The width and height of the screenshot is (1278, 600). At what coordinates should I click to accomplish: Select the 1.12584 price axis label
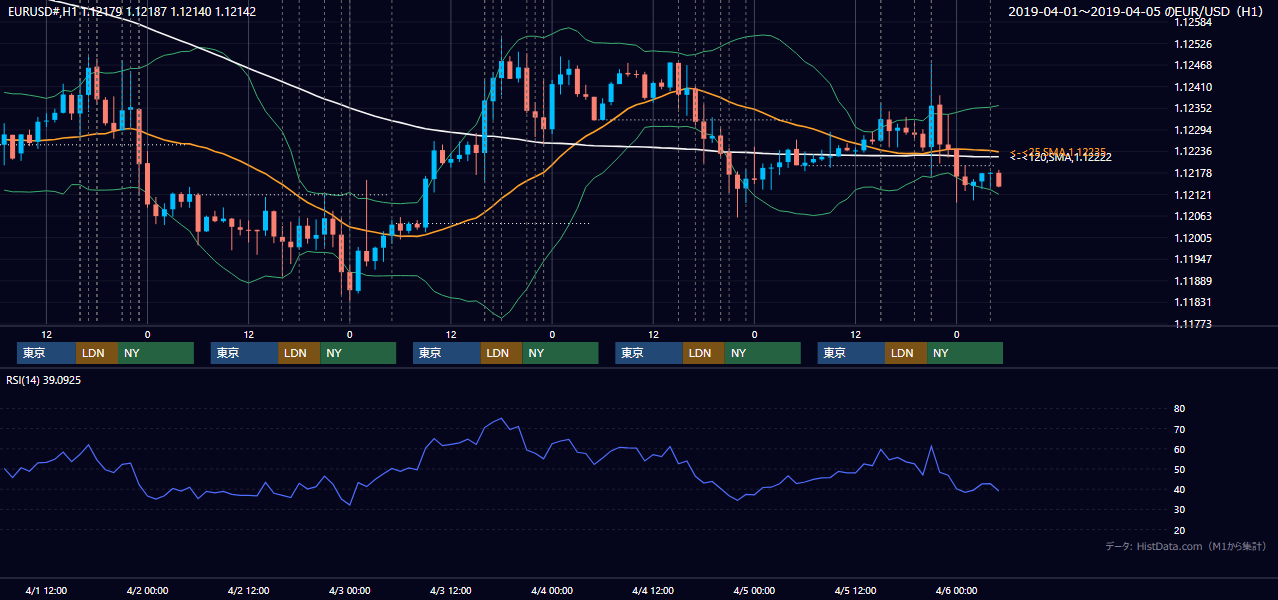click(x=1193, y=22)
